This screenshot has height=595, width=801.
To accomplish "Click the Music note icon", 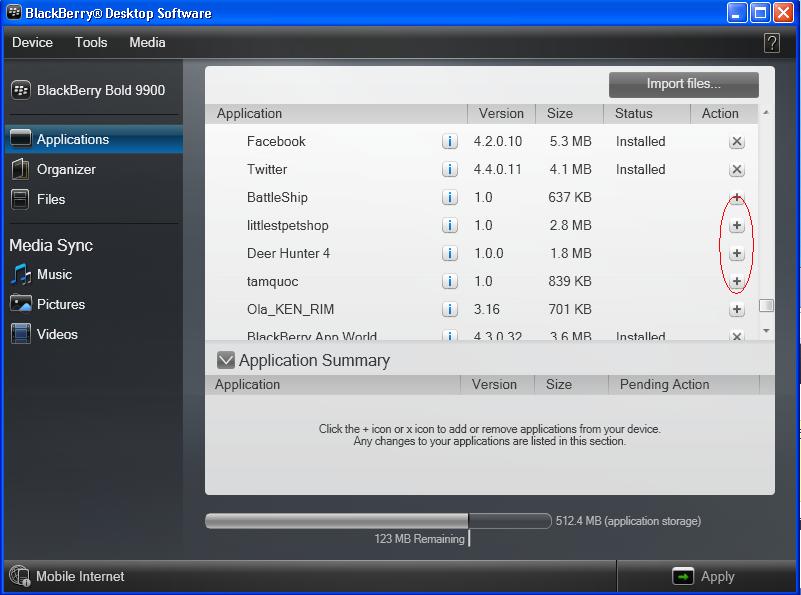I will pos(20,274).
